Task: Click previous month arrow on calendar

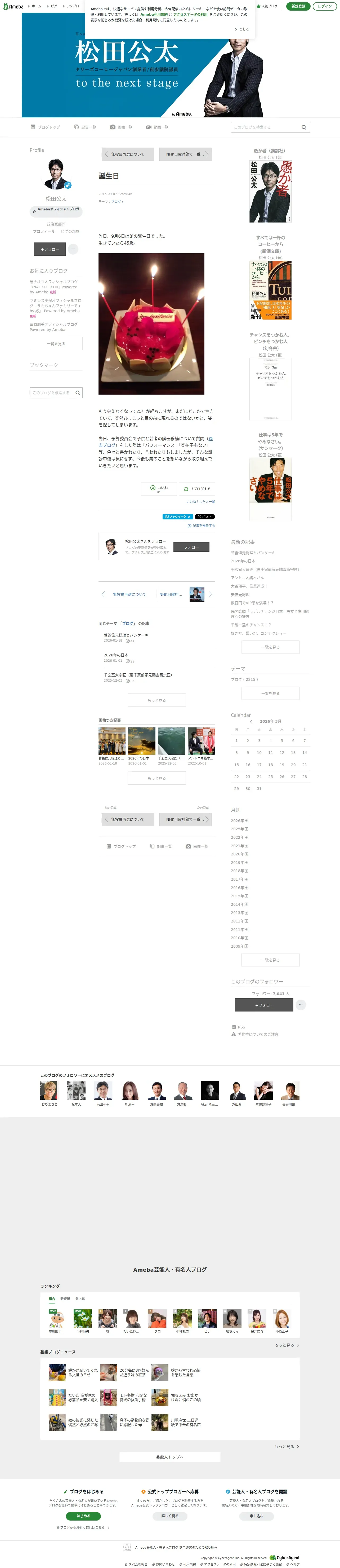Action: [x=251, y=721]
